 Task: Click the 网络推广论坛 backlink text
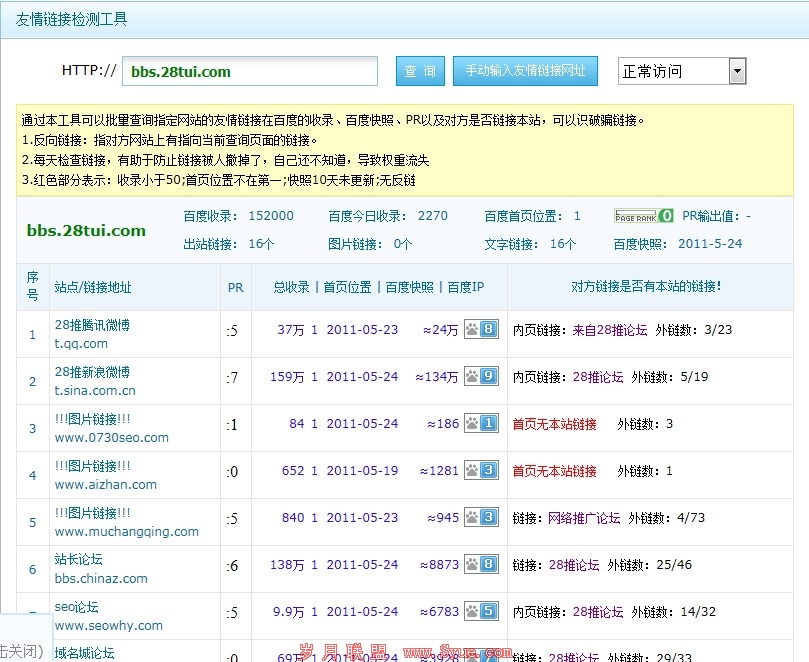point(584,518)
